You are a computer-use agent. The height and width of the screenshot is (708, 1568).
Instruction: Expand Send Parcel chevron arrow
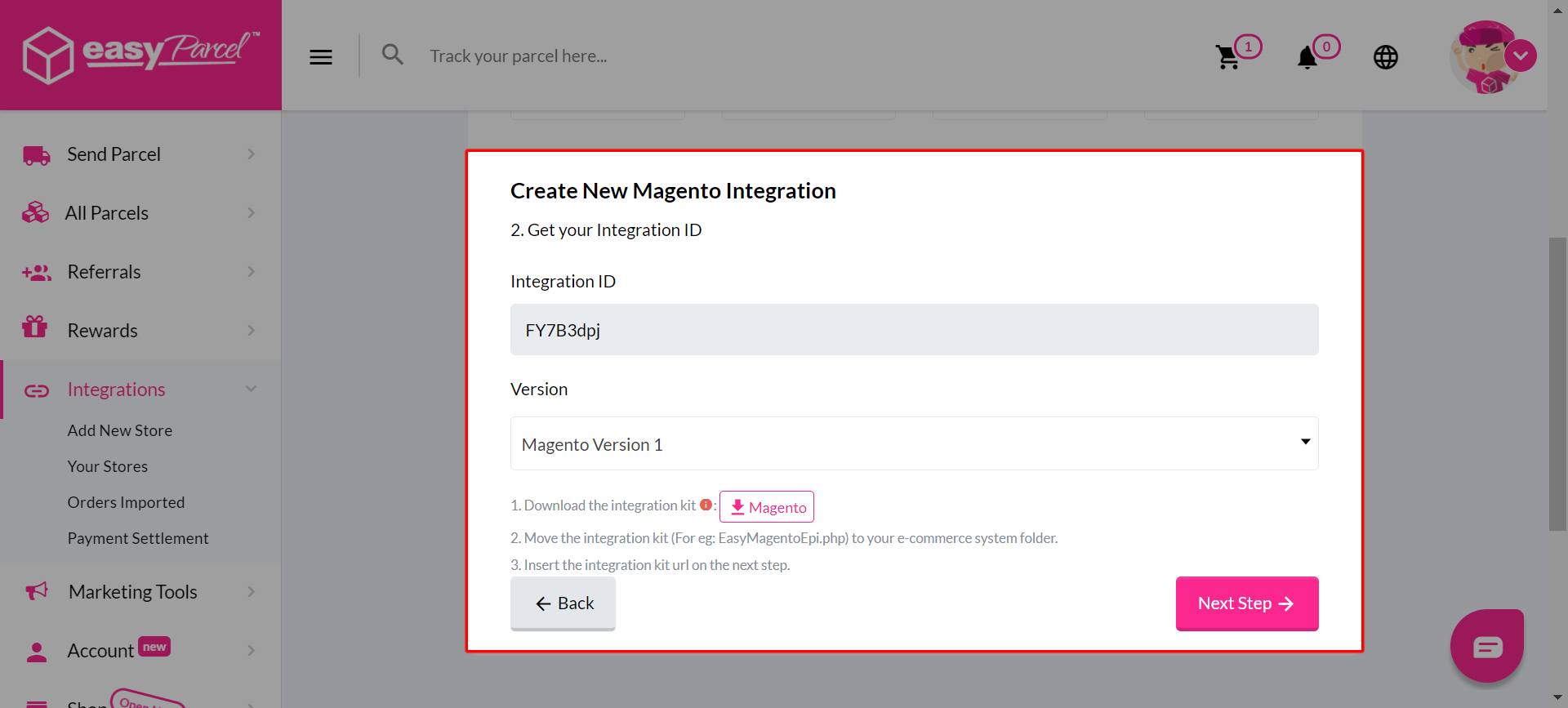[x=251, y=154]
